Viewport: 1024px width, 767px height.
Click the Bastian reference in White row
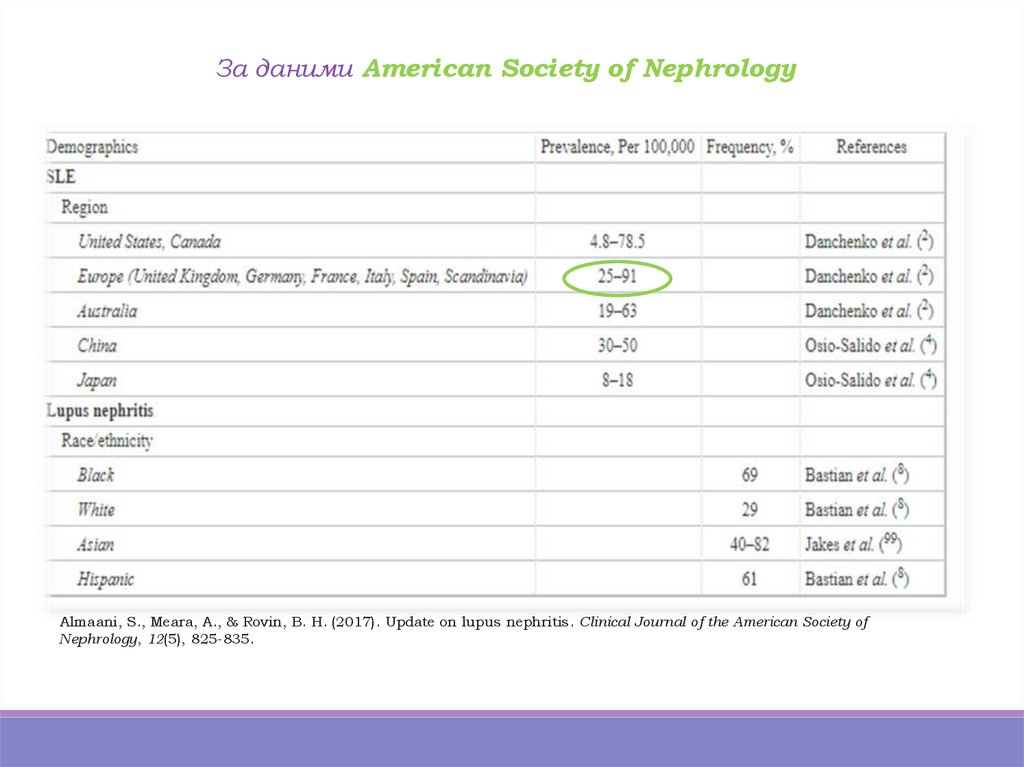[857, 509]
